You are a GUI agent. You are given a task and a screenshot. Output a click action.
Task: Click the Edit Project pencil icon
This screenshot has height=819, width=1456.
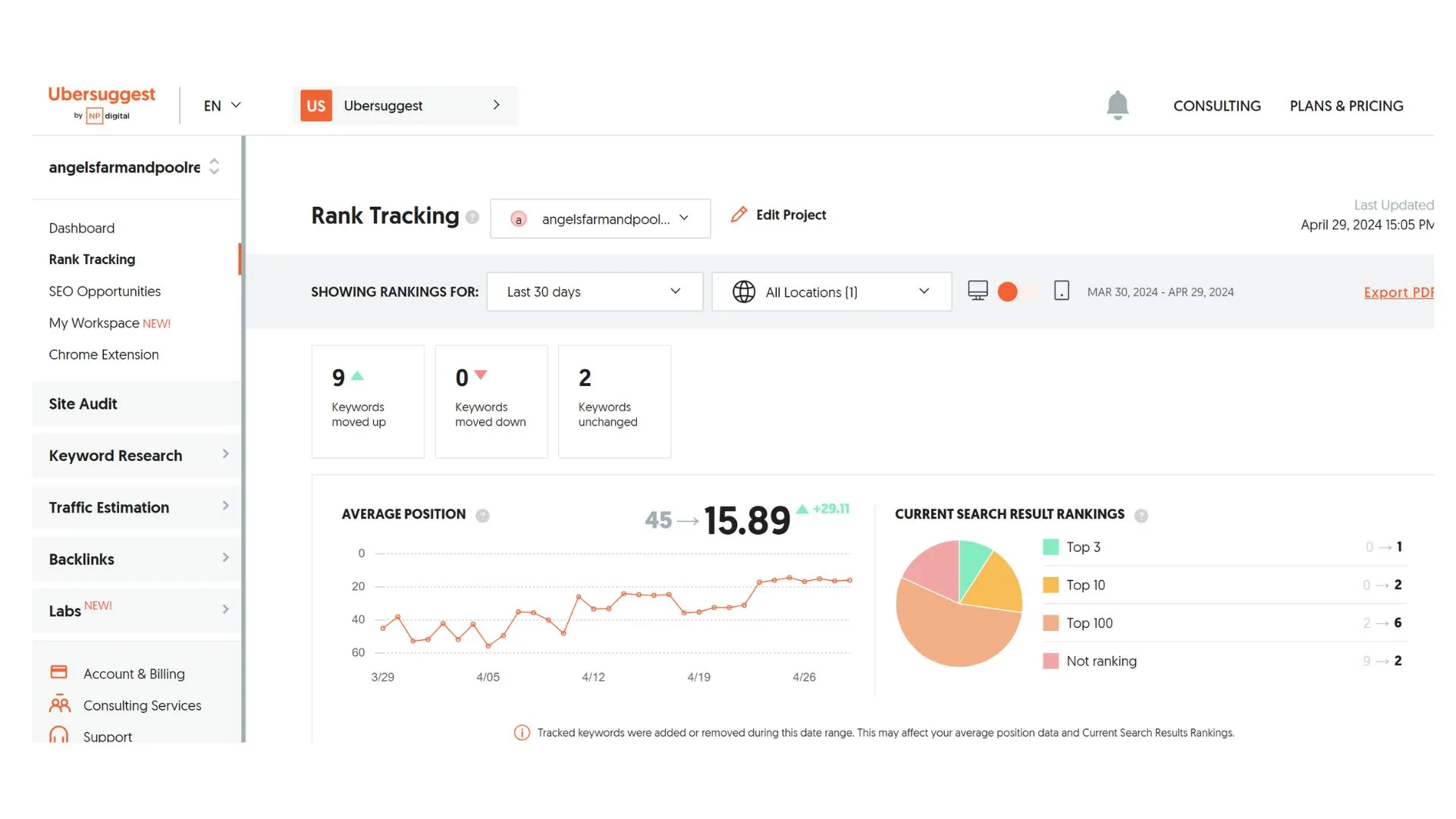739,215
